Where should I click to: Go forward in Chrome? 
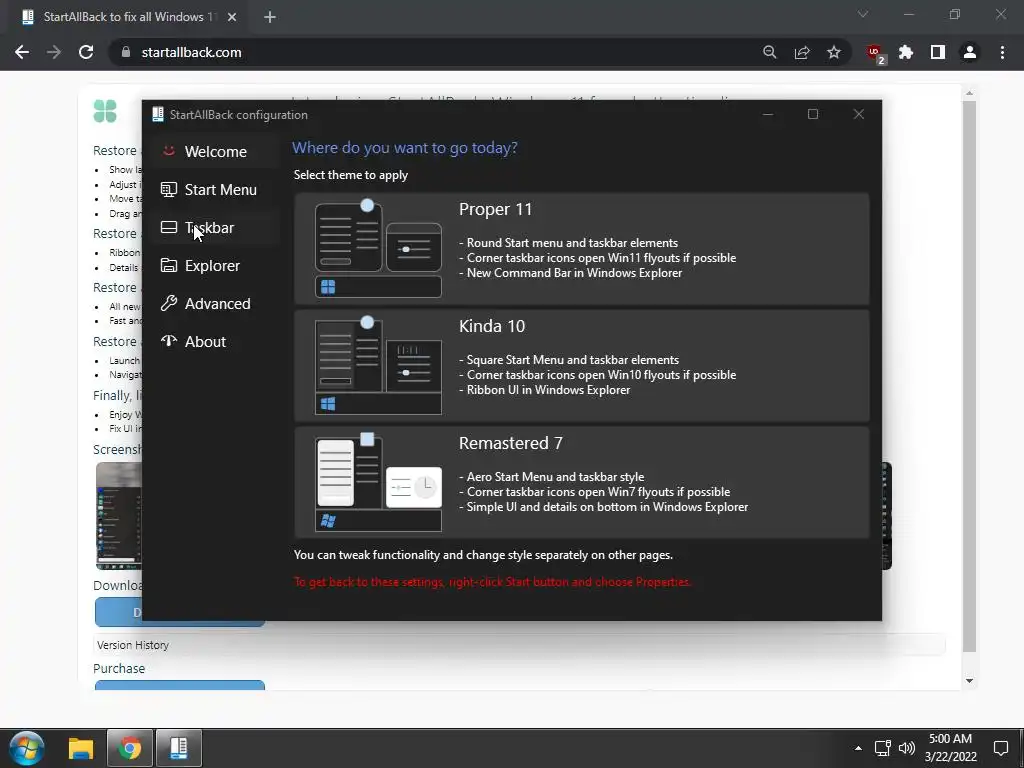pyautogui.click(x=54, y=52)
